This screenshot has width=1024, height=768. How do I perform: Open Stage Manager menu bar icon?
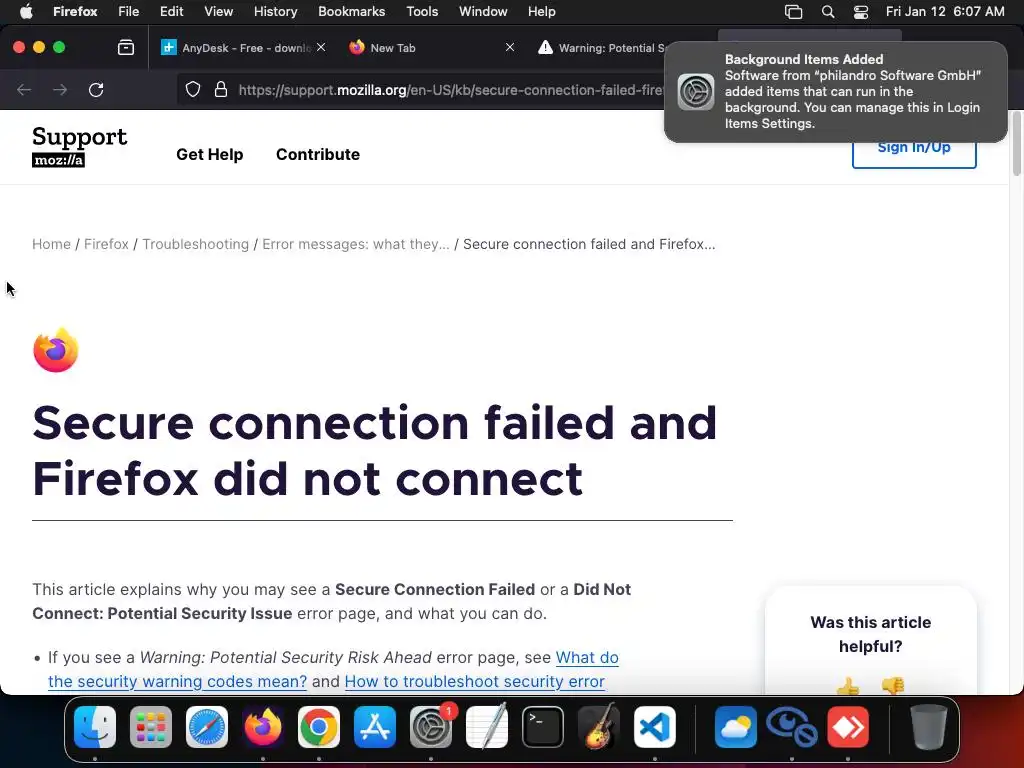(793, 12)
